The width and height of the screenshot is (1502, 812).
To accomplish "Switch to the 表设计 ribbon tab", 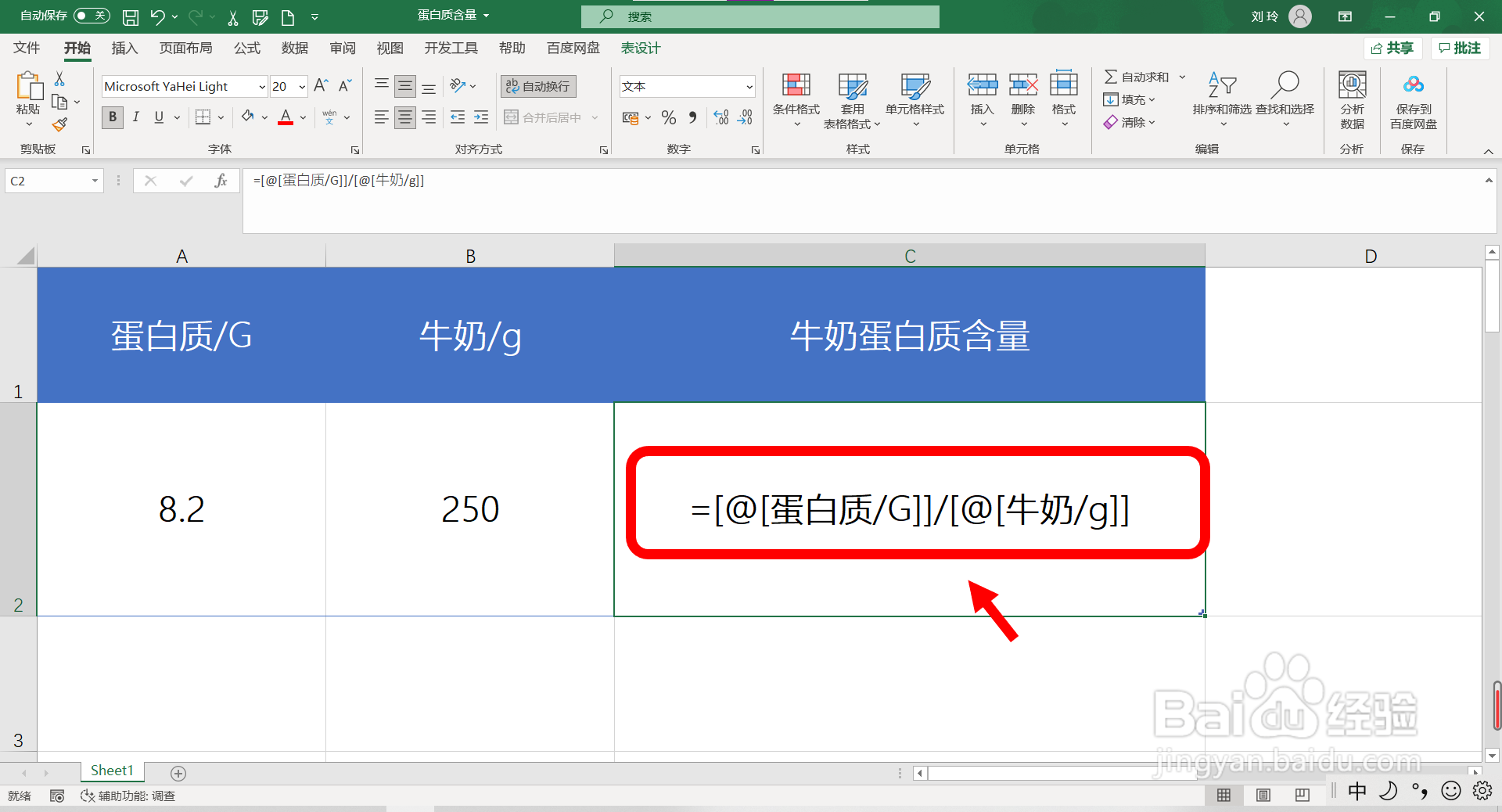I will (640, 48).
